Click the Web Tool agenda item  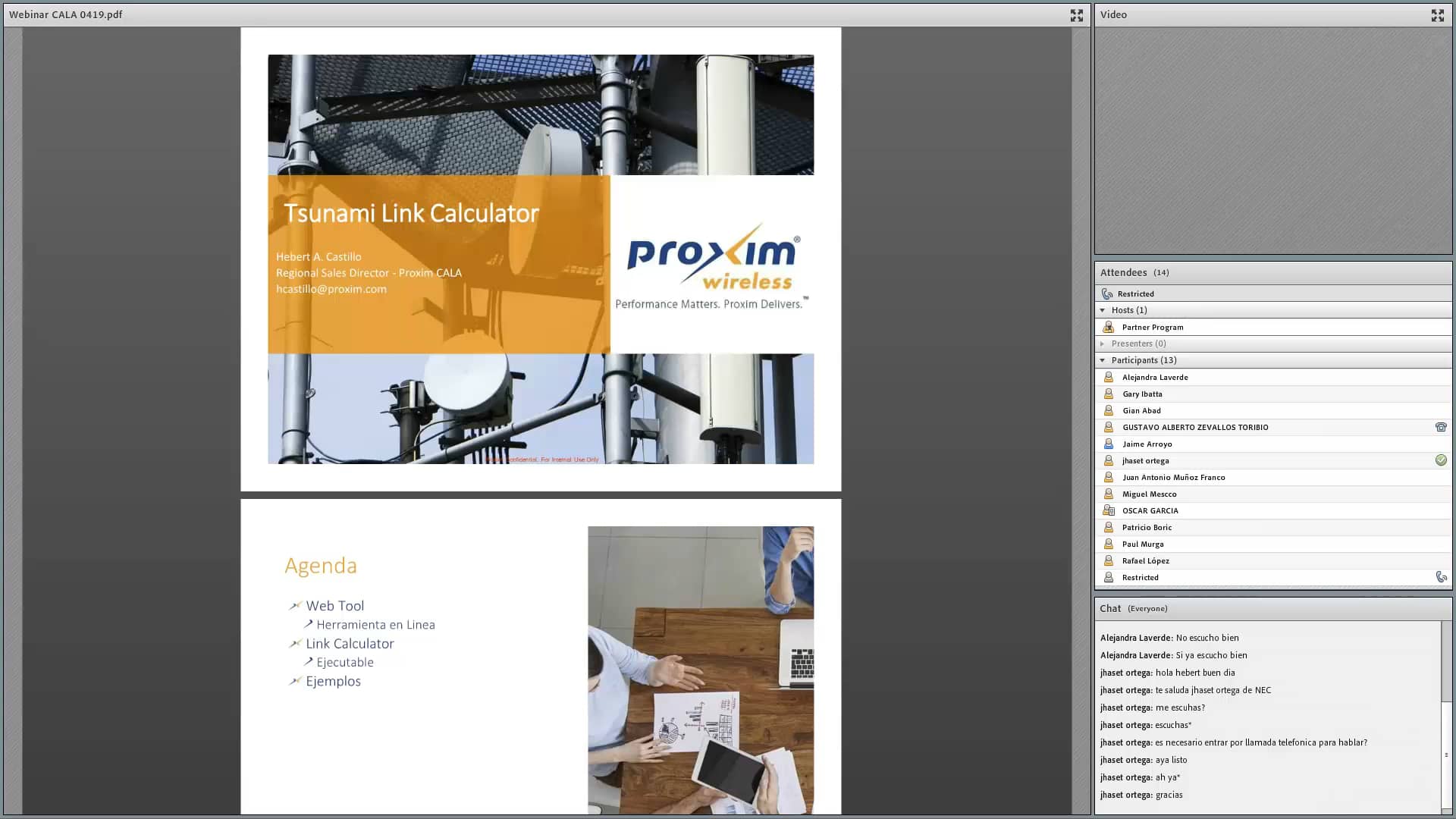(334, 606)
